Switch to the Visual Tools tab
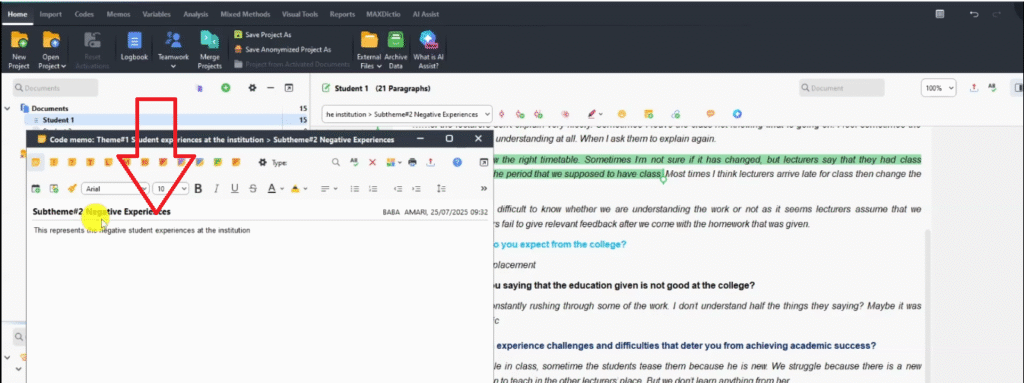This screenshot has height=383, width=1024. pos(300,14)
